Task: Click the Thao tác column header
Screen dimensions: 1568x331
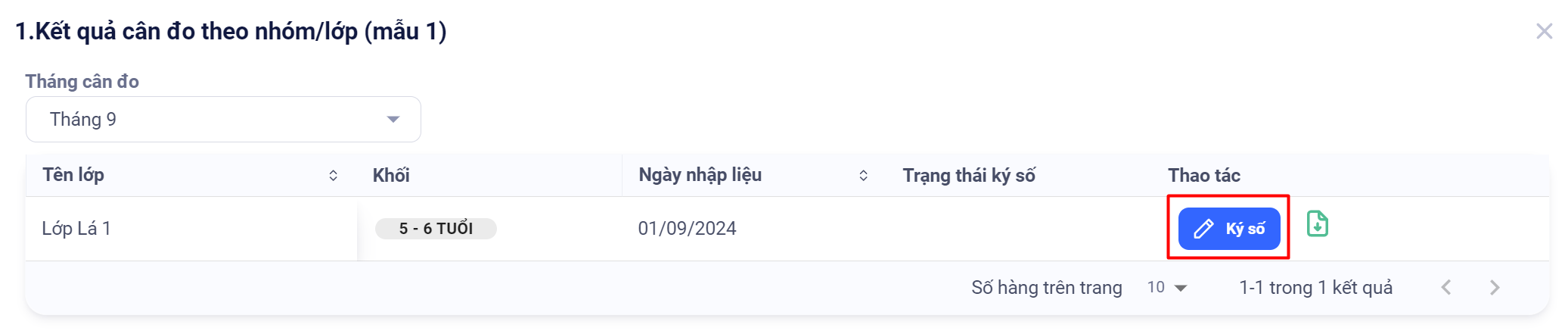Action: [x=1203, y=176]
